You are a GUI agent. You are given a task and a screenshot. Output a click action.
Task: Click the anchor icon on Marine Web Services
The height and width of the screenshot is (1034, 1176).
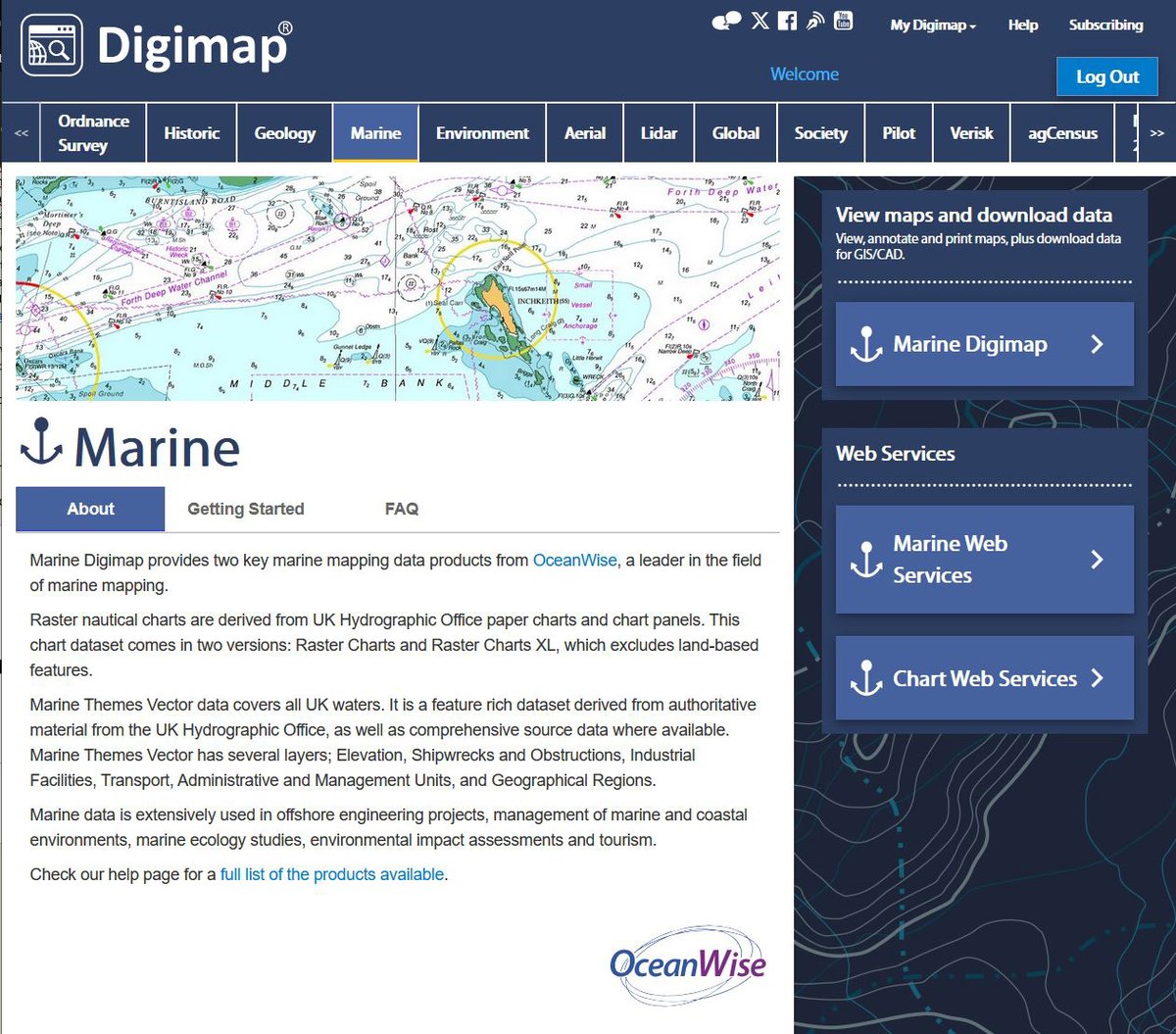point(866,560)
